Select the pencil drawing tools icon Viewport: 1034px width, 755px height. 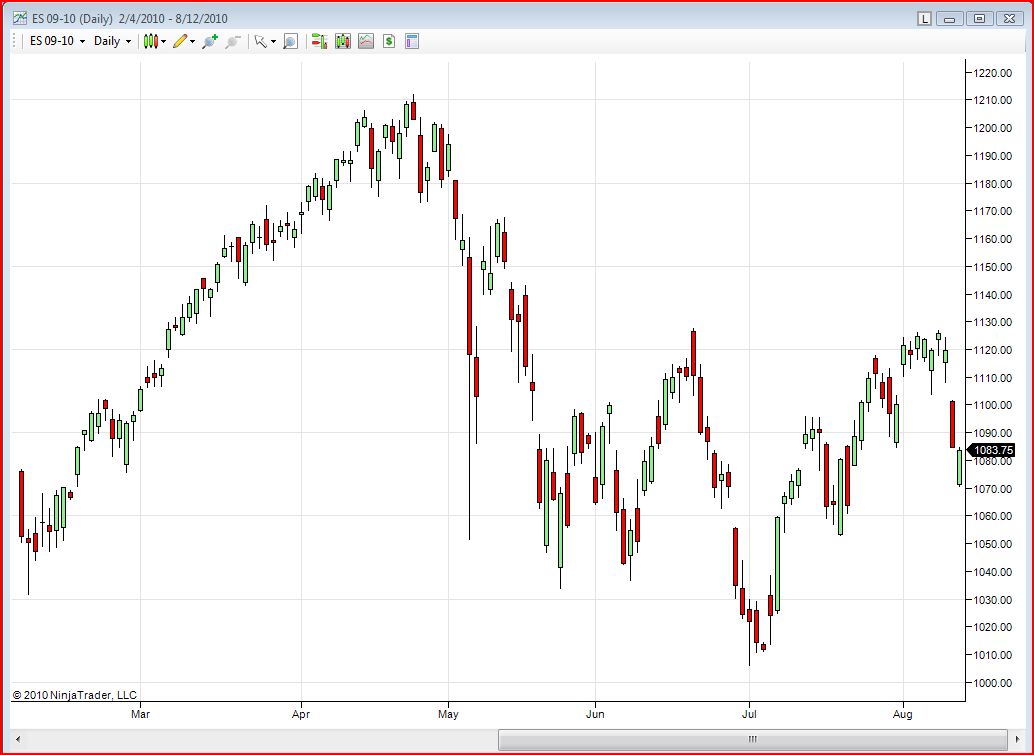coord(180,42)
